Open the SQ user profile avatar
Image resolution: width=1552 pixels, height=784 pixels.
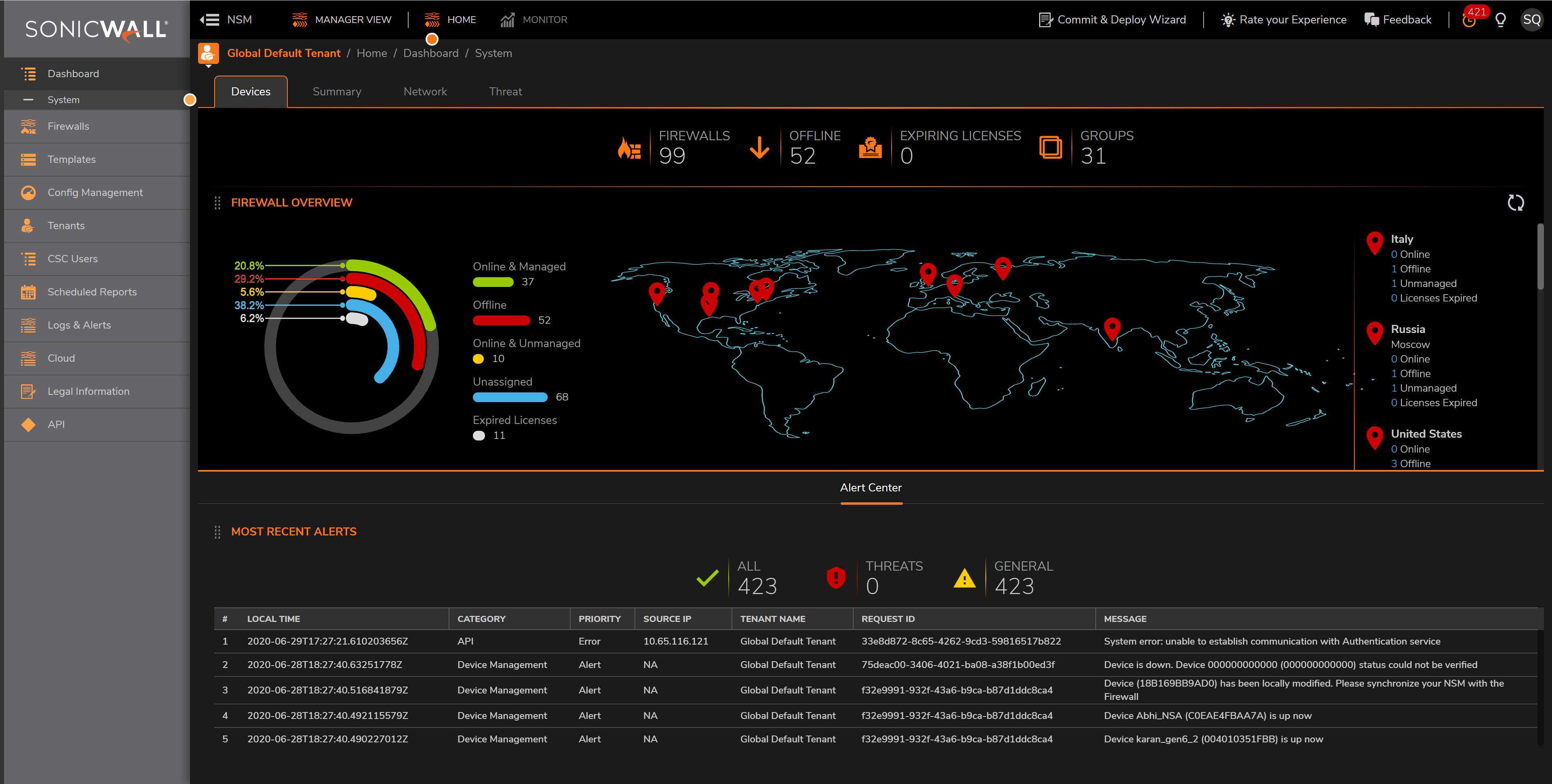point(1531,20)
